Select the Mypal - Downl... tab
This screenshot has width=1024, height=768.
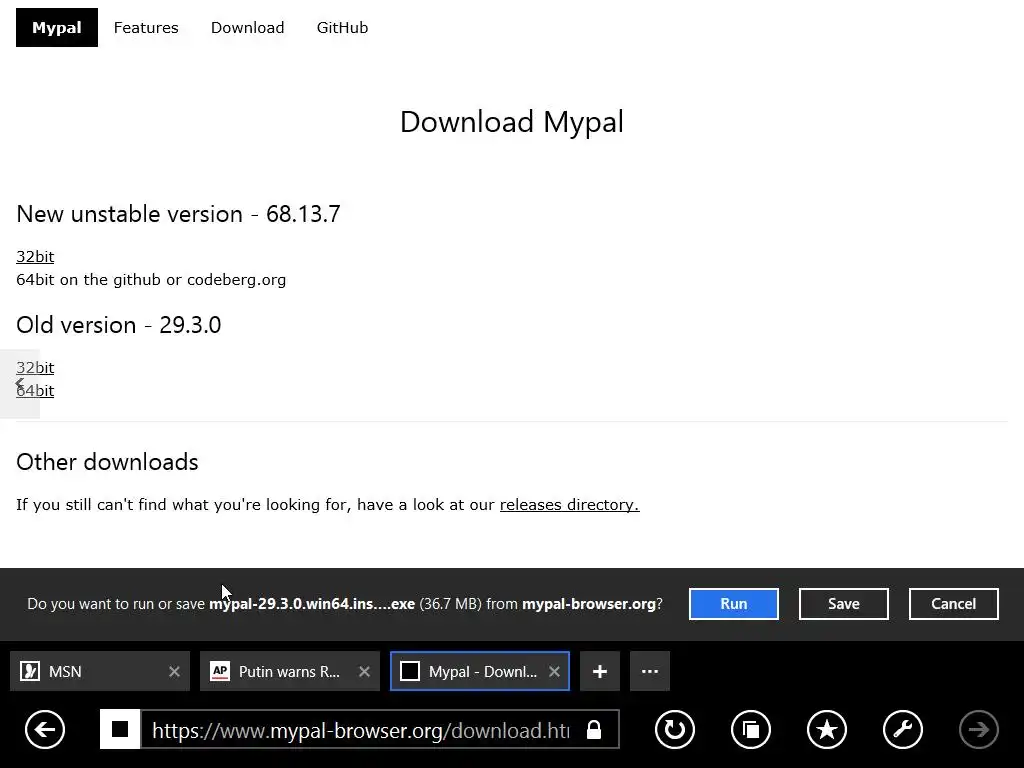480,671
